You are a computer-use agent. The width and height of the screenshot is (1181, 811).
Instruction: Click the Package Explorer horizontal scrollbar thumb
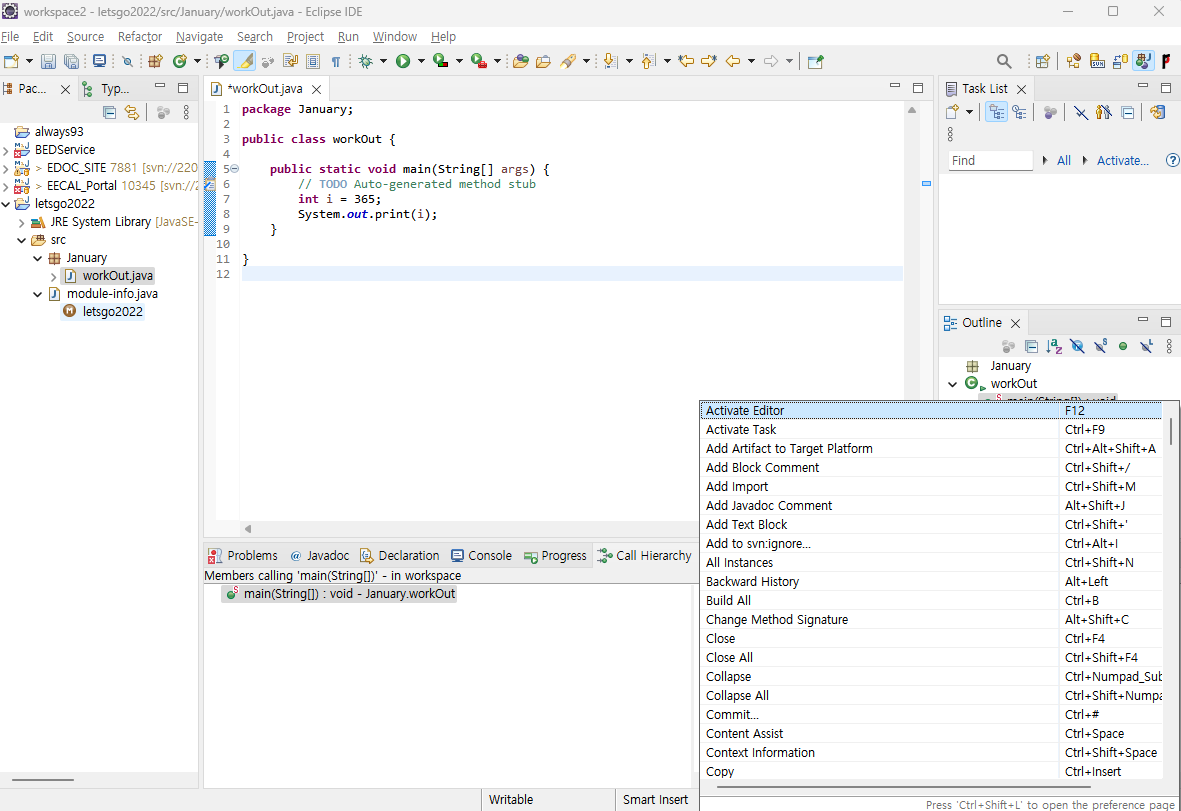pyautogui.click(x=43, y=780)
